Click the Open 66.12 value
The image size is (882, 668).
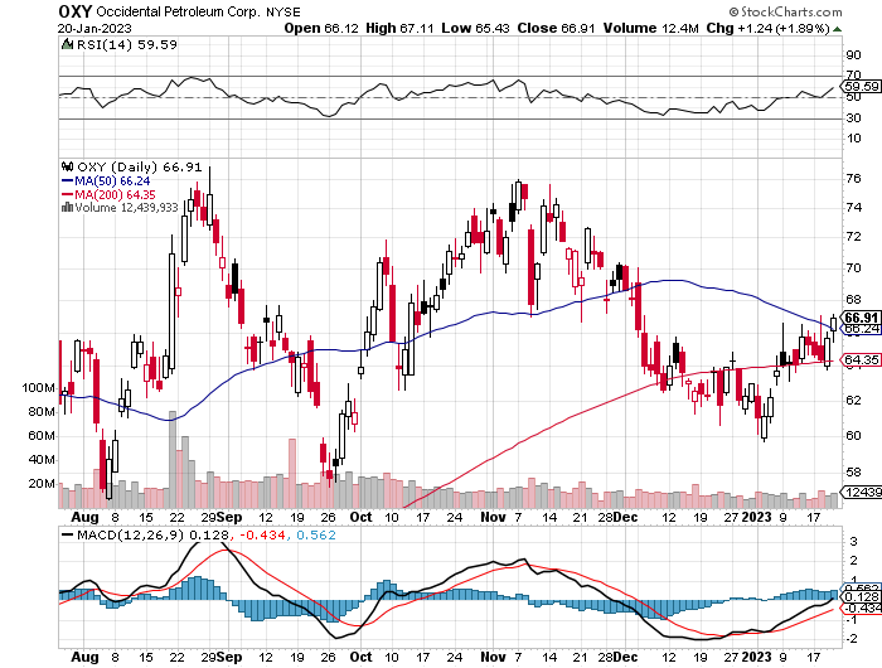point(321,28)
